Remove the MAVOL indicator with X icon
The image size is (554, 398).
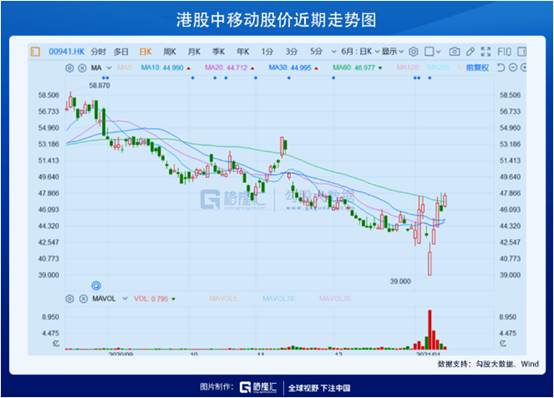pos(83,299)
